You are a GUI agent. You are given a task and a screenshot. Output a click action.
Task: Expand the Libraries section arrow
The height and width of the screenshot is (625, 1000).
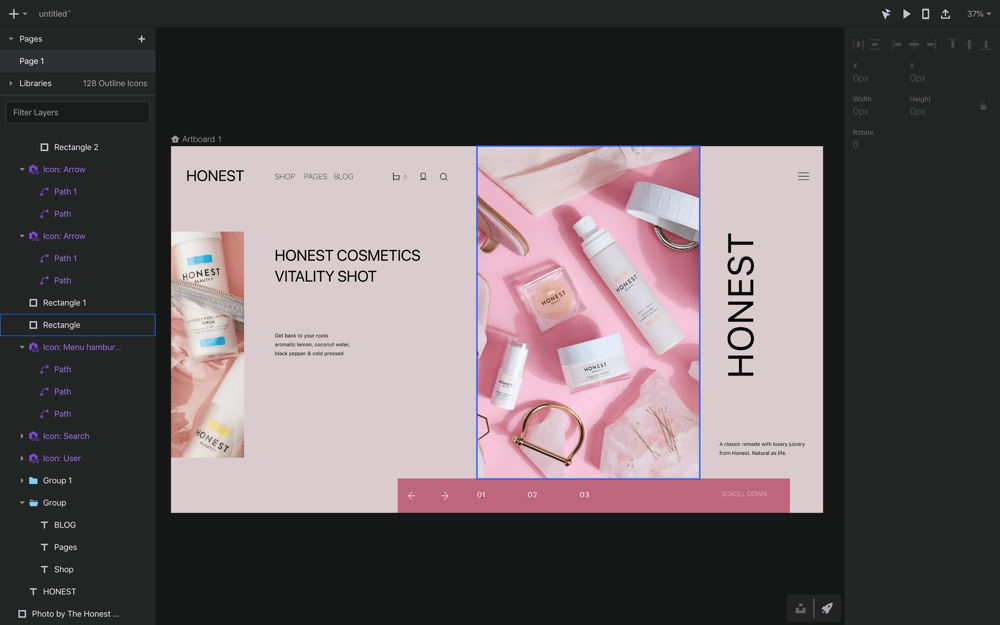pyautogui.click(x=11, y=84)
